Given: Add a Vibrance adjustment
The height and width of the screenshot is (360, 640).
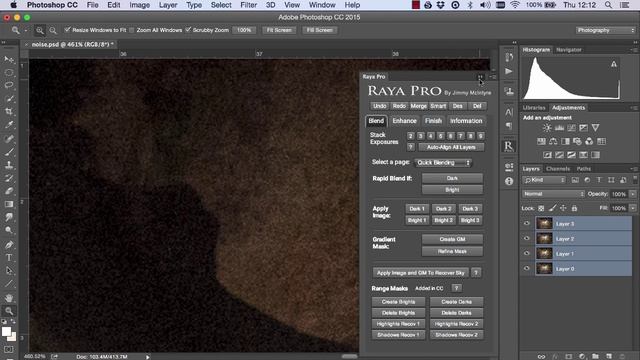Looking at the screenshot, I should [596, 128].
